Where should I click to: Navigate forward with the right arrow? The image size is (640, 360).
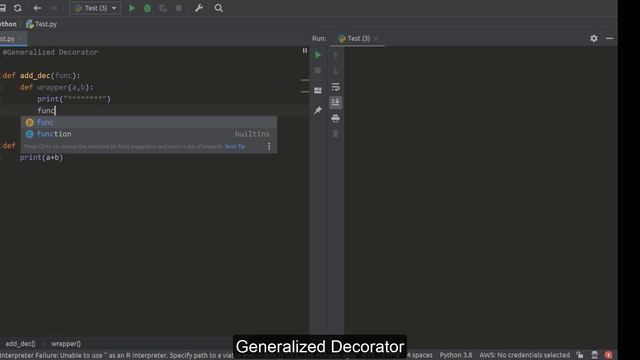[53, 8]
